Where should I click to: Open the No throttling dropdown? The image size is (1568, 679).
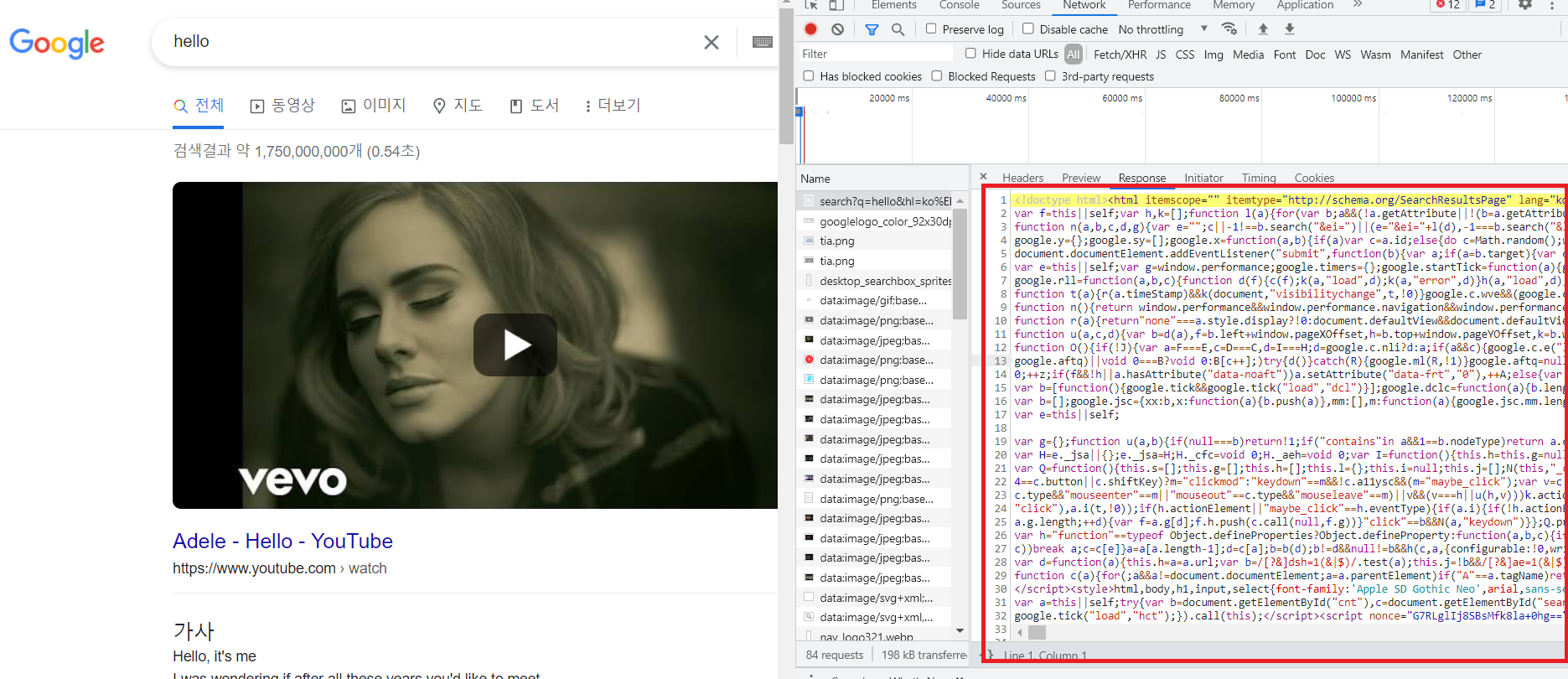(x=1163, y=29)
